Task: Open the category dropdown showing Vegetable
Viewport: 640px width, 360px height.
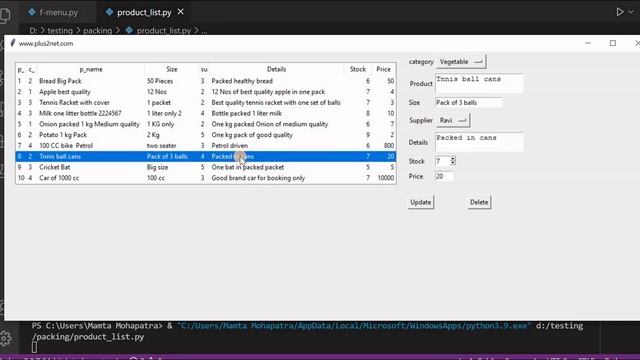Action: pyautogui.click(x=461, y=62)
